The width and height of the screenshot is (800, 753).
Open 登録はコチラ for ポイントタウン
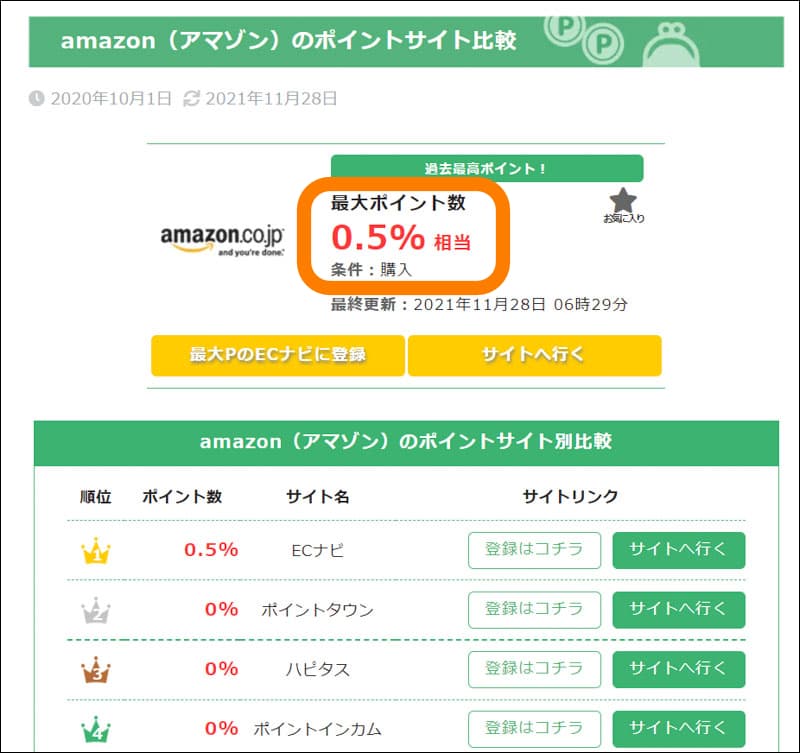click(534, 610)
